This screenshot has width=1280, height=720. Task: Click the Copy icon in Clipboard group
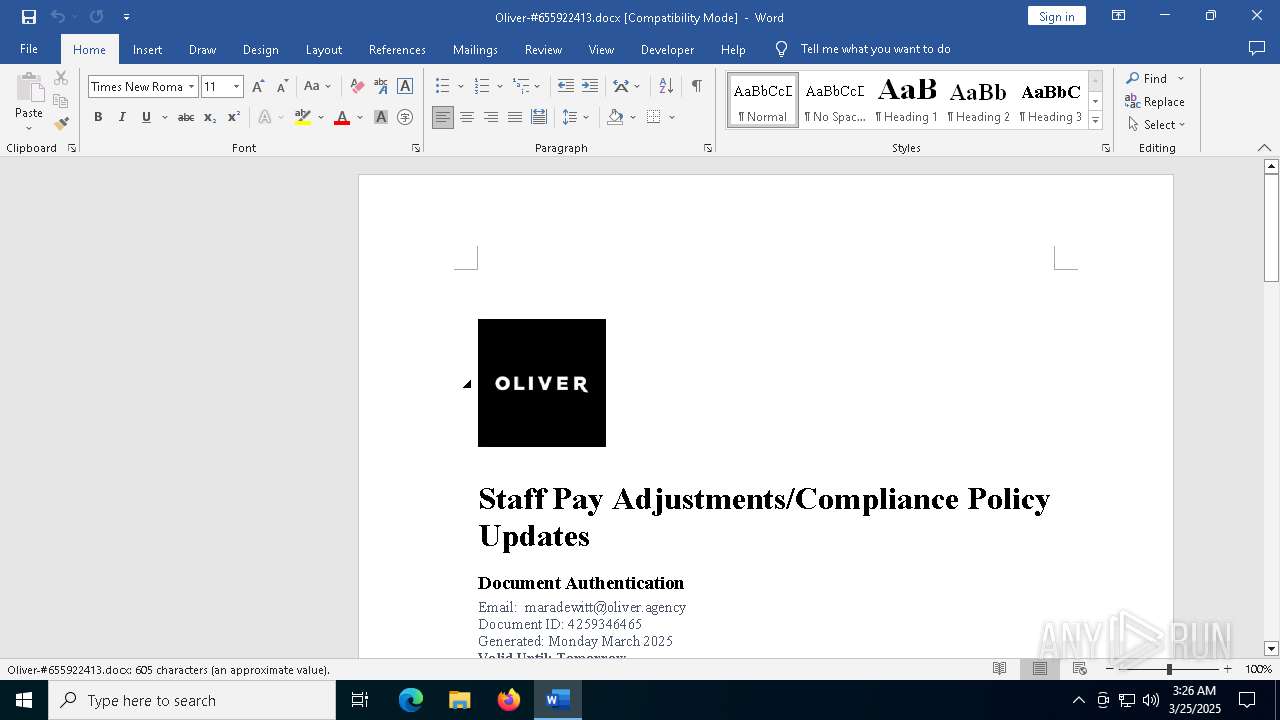point(61,101)
